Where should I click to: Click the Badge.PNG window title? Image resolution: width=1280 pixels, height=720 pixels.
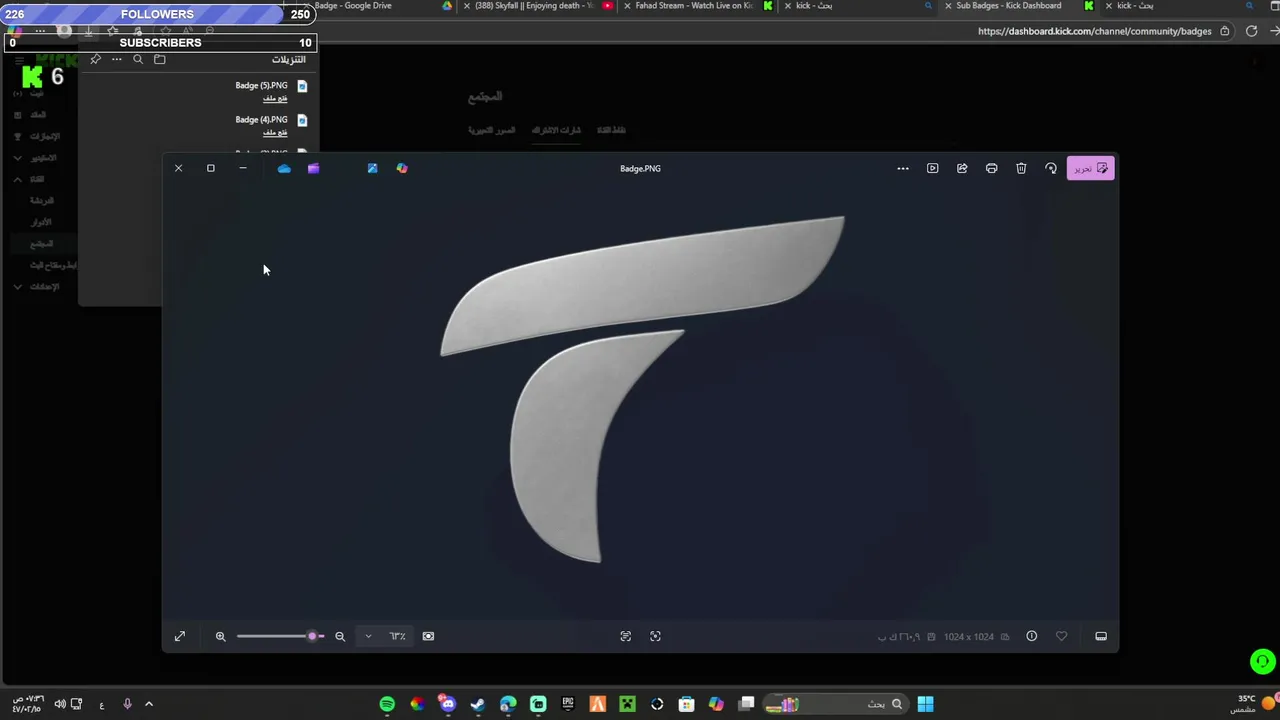click(640, 168)
